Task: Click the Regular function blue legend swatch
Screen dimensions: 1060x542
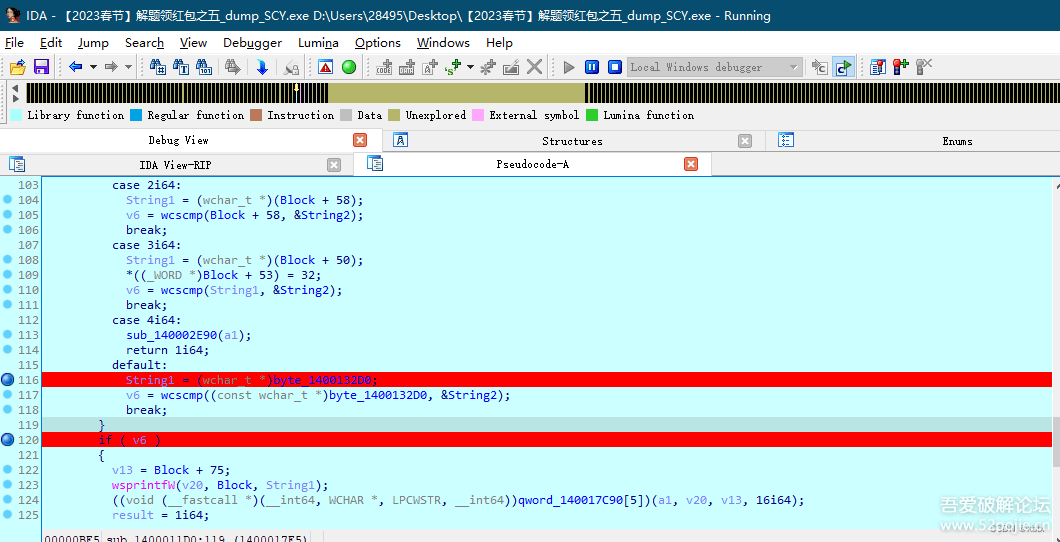Action: [x=137, y=115]
